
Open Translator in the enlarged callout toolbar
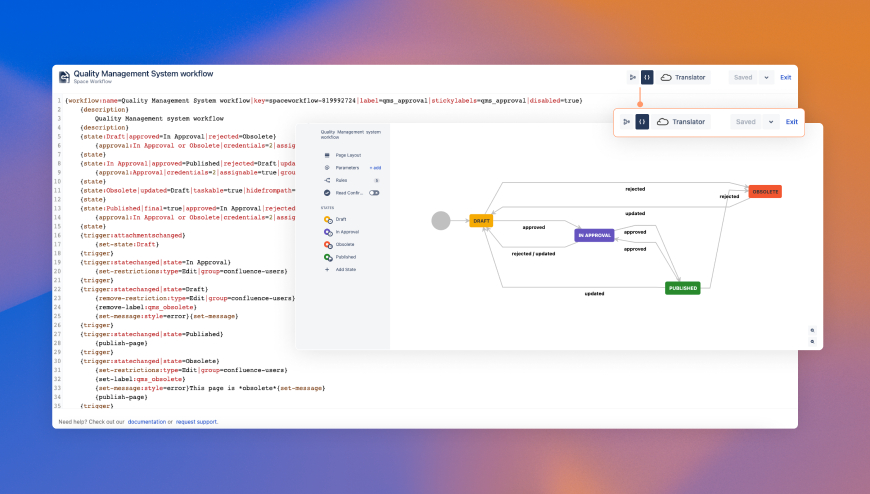(681, 122)
